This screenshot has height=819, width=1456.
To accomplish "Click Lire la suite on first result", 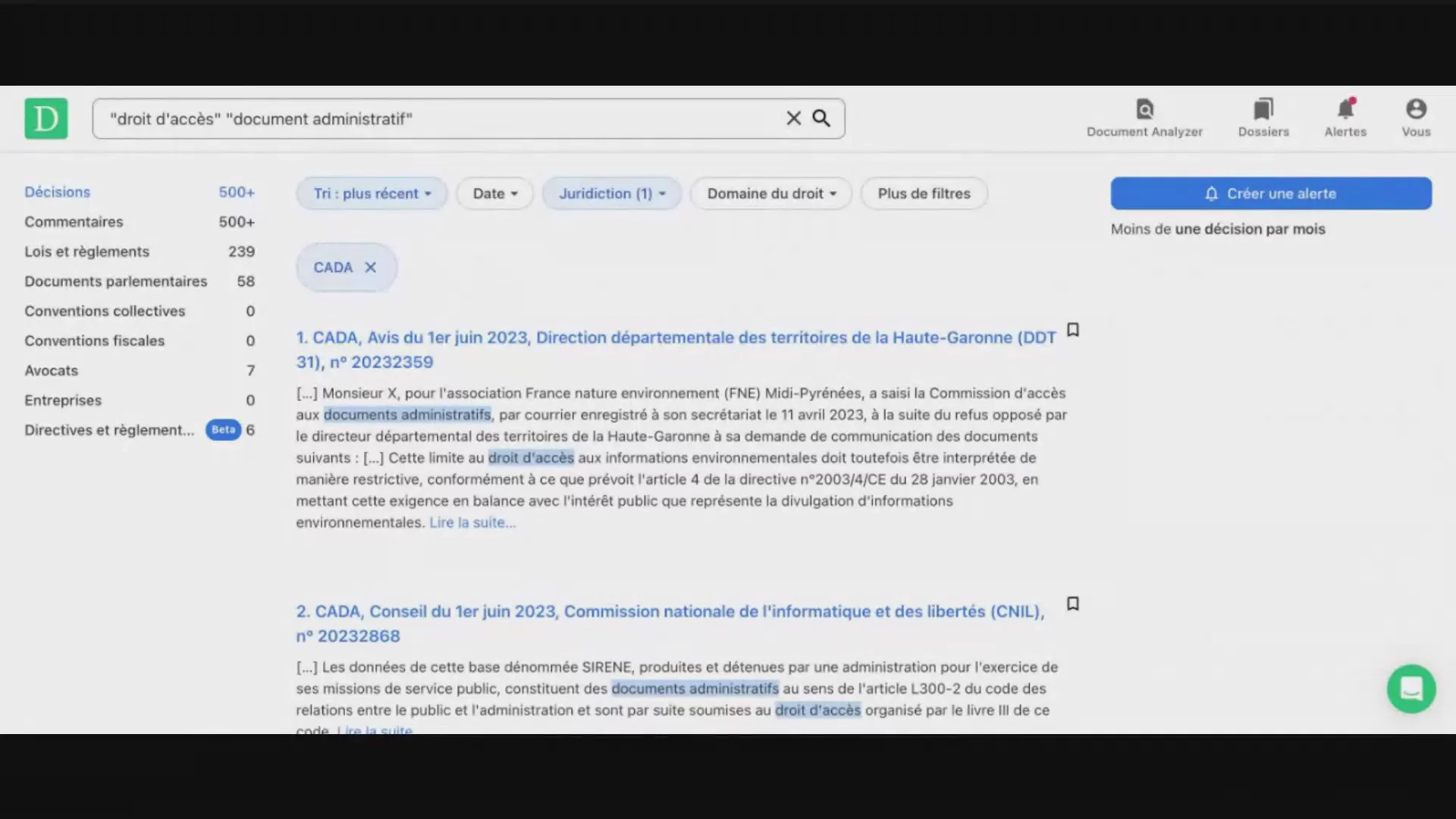I will (x=472, y=522).
